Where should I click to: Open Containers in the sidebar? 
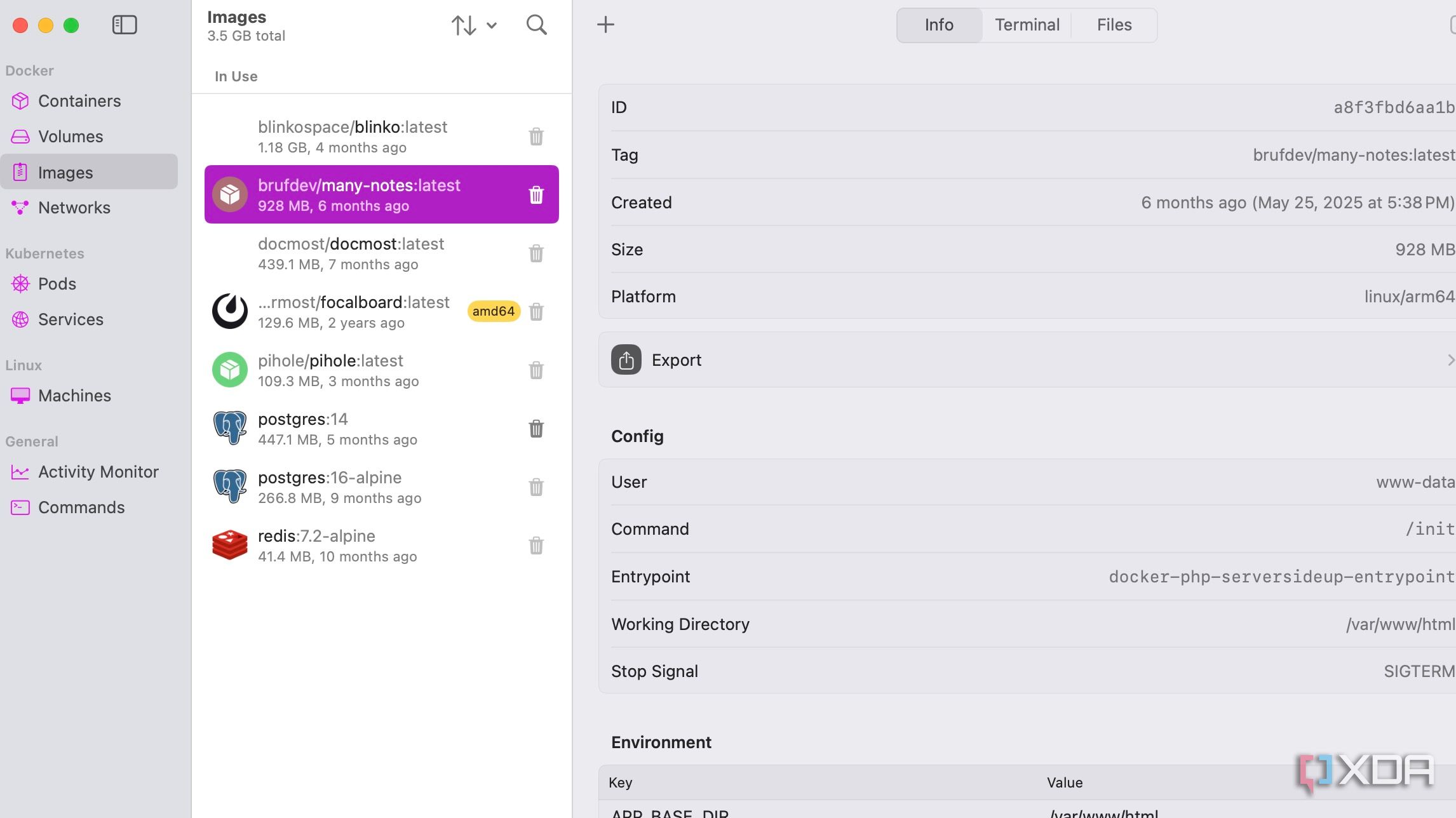[90, 101]
